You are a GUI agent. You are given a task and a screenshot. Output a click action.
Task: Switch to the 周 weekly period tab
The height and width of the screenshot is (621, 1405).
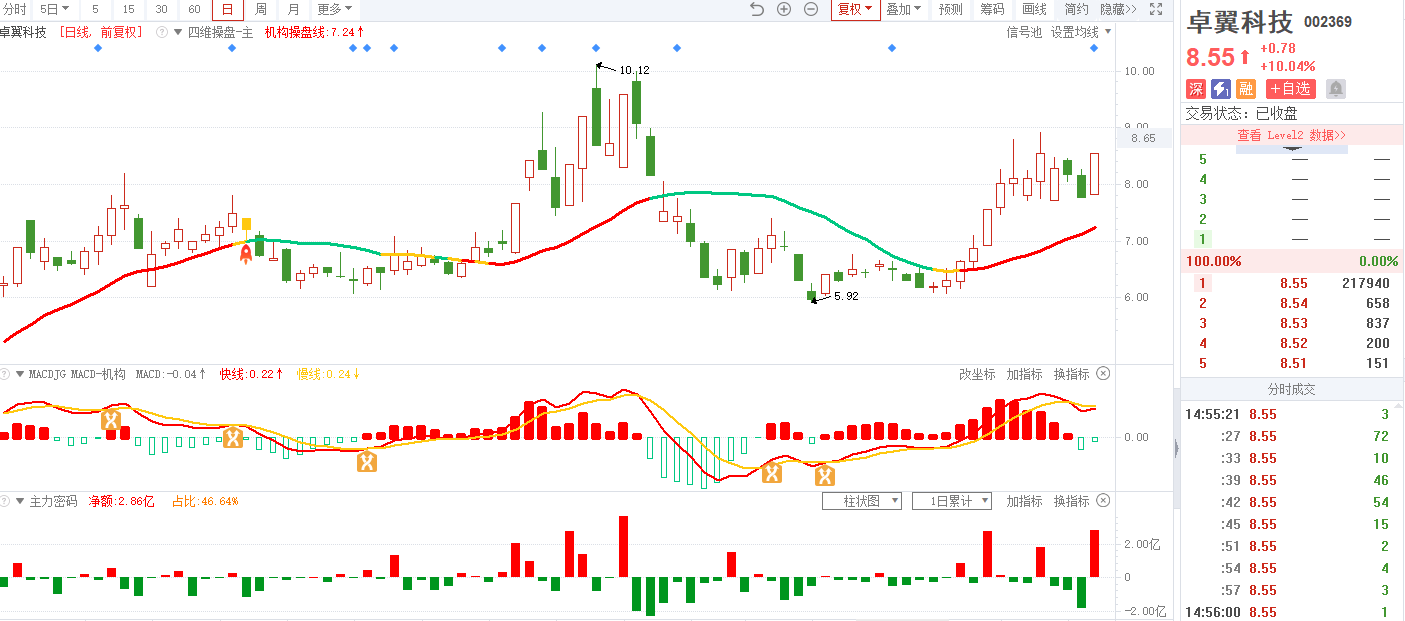261,9
